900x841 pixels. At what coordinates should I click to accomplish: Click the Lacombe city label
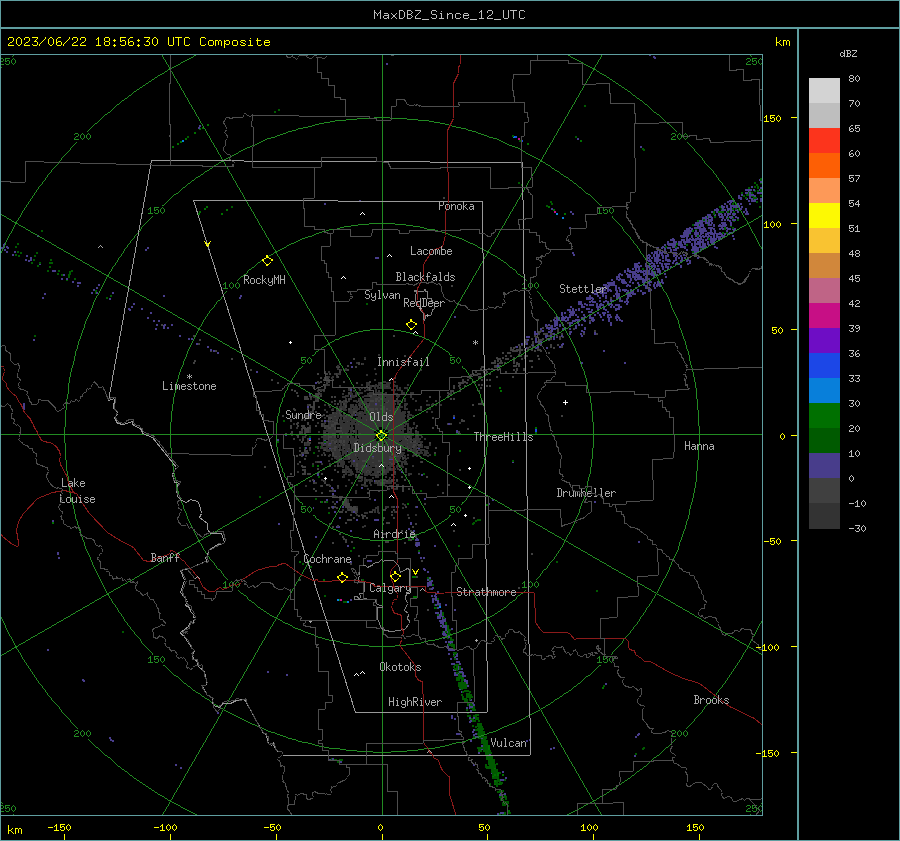(431, 251)
